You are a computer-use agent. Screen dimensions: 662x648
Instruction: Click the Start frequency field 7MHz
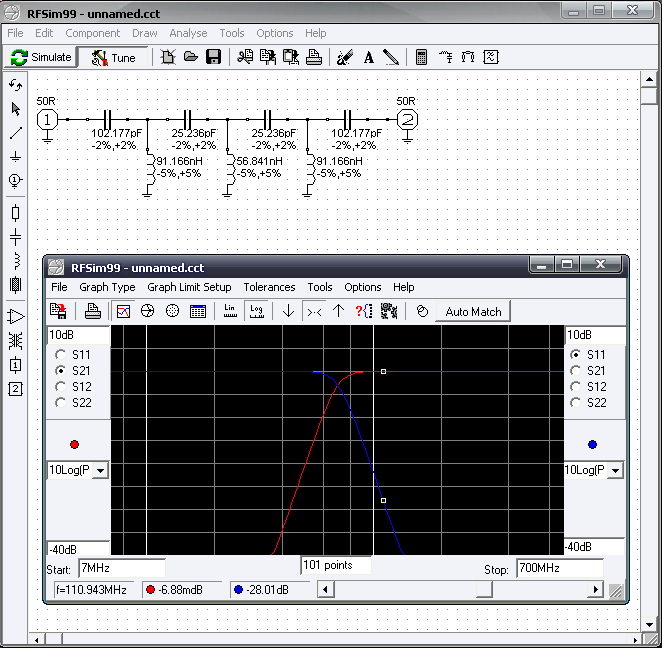122,568
